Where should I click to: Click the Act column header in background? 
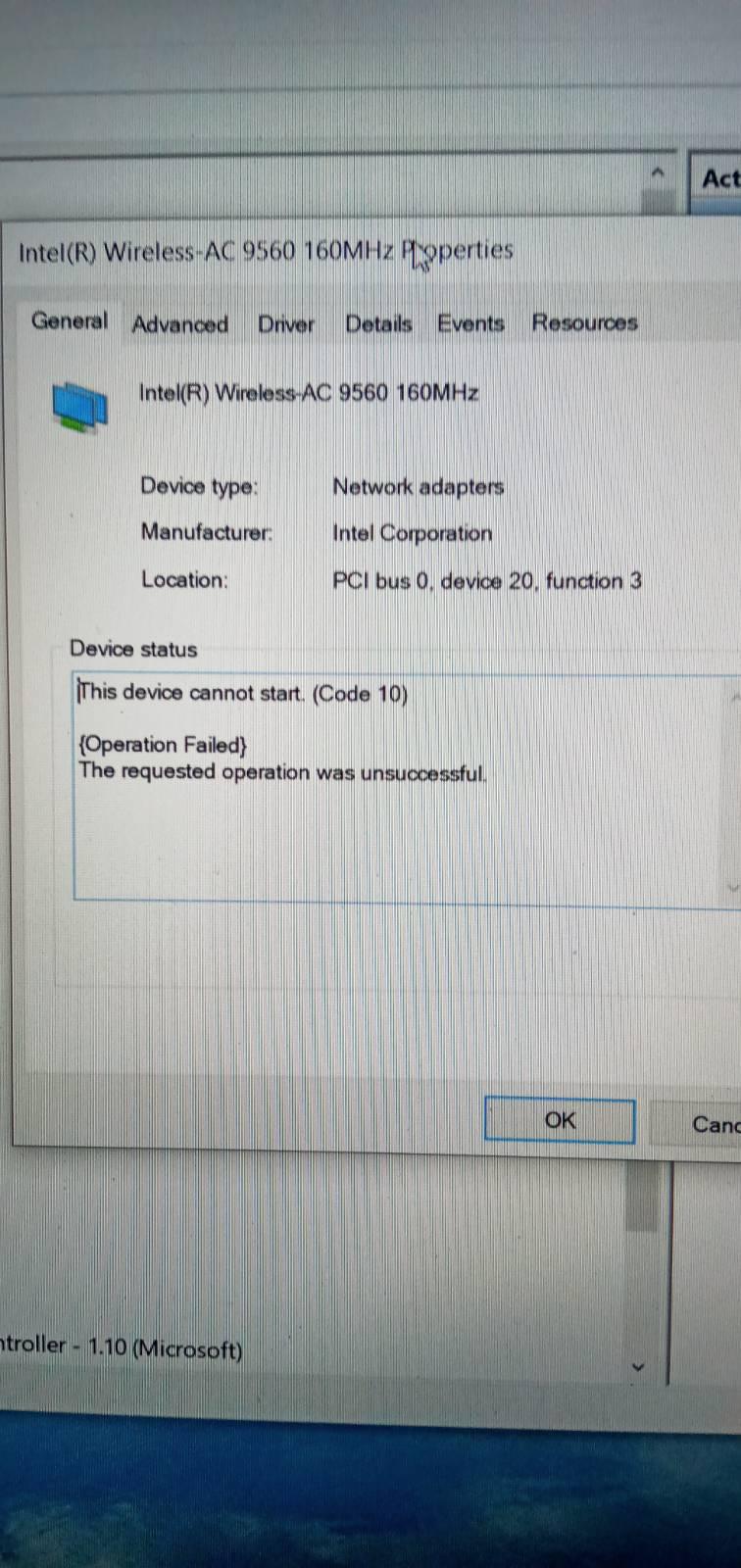coord(717,178)
